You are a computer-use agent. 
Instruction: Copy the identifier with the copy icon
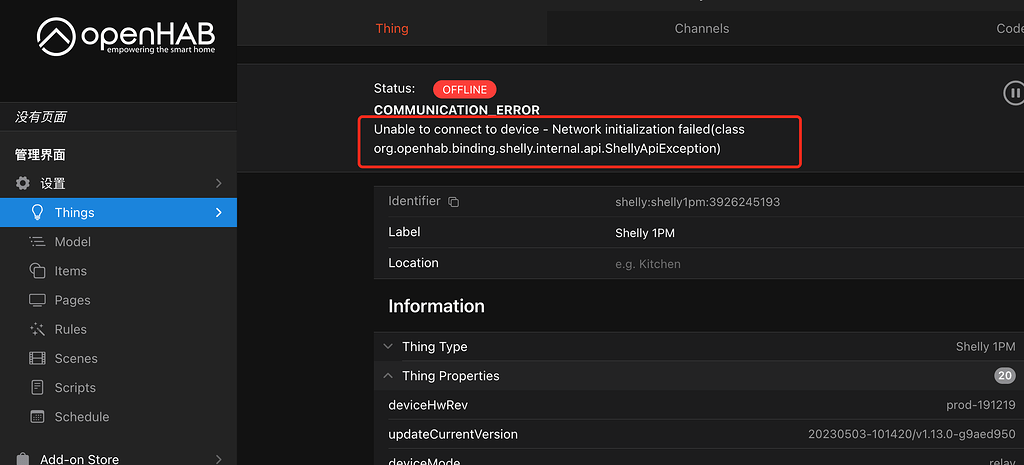tap(453, 202)
